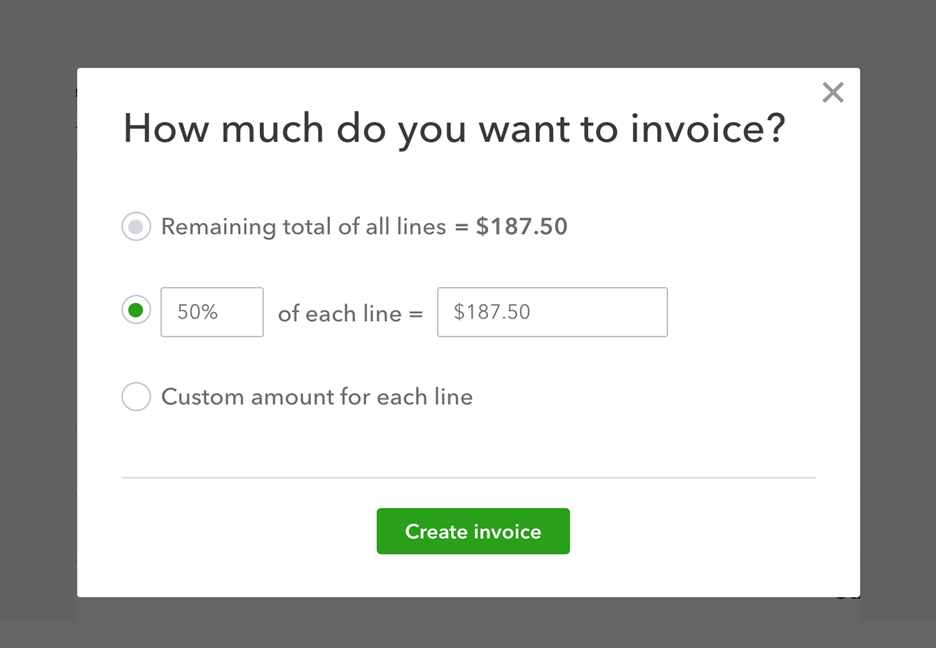Click the 'of each line =' text
Viewport: 936px width, 648px height.
tap(350, 313)
